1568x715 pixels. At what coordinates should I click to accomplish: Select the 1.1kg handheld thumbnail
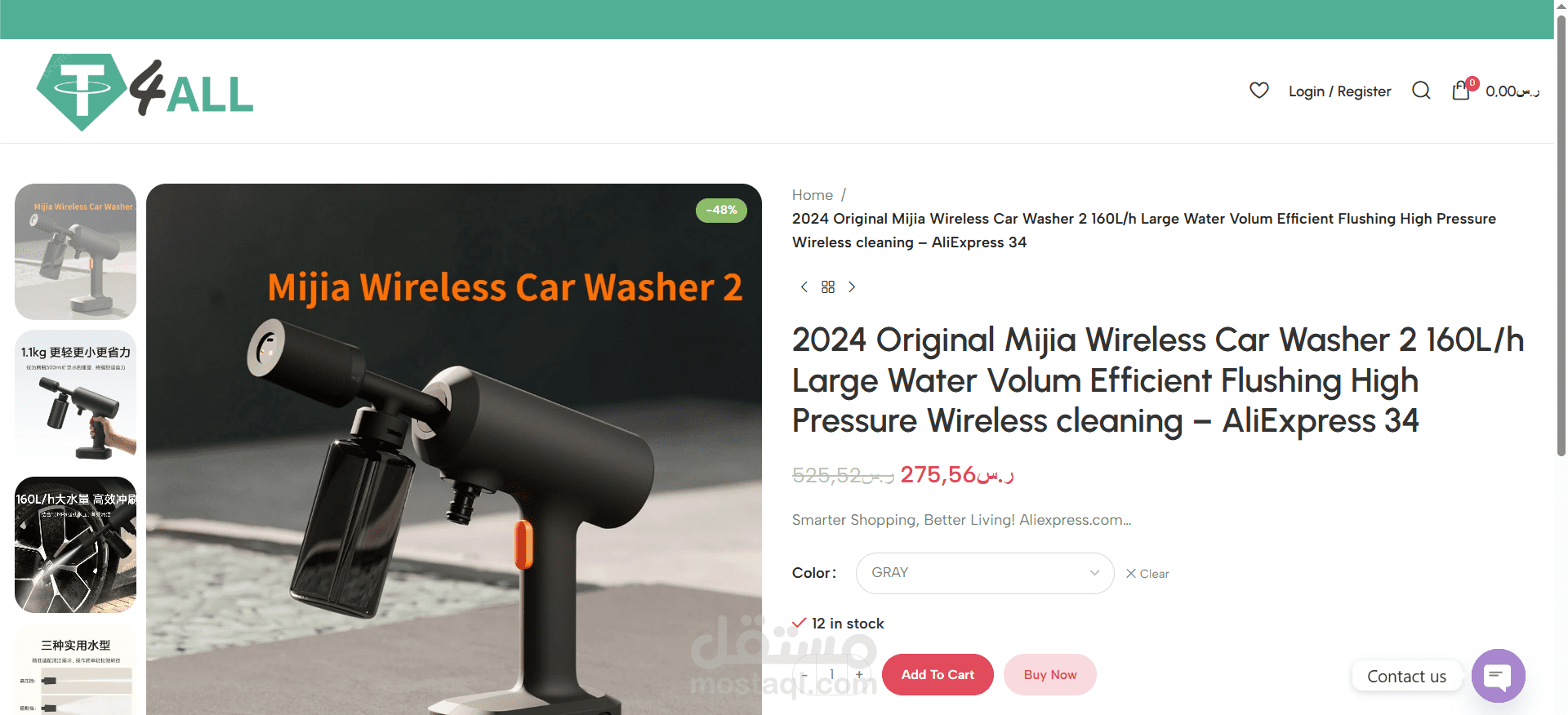click(x=75, y=397)
